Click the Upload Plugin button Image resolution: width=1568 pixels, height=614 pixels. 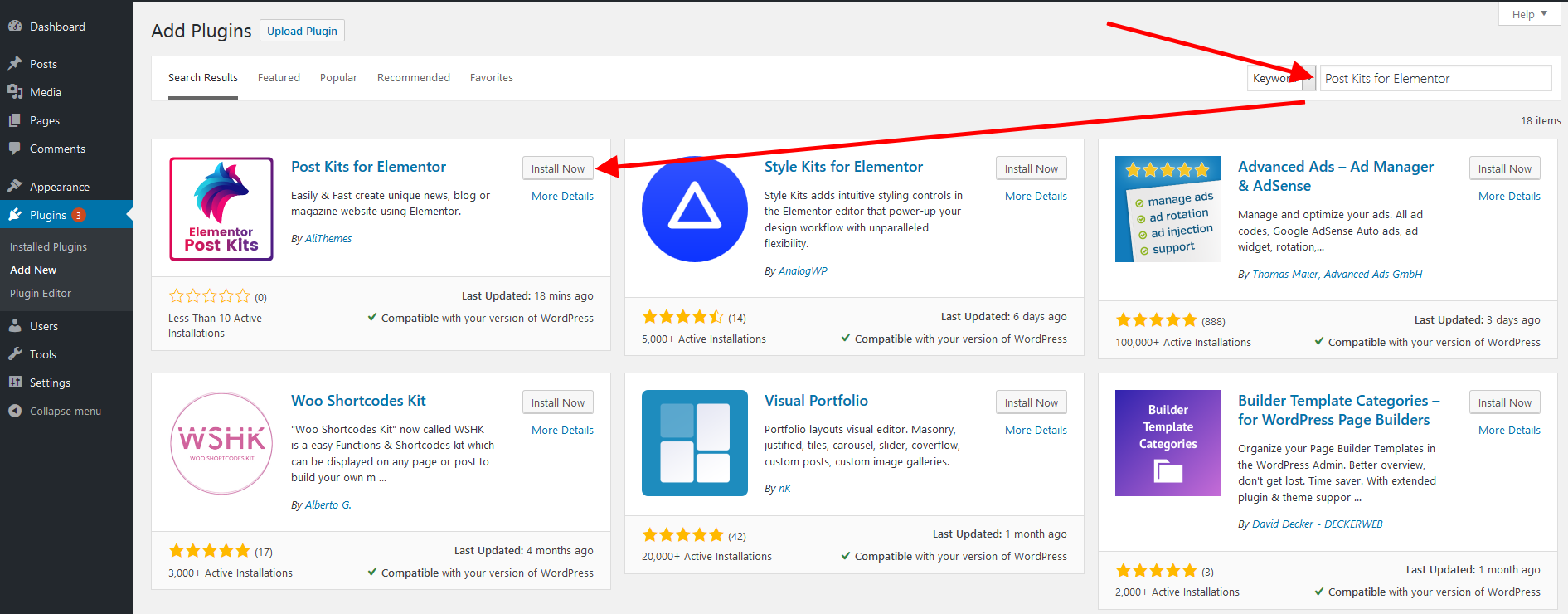click(302, 31)
